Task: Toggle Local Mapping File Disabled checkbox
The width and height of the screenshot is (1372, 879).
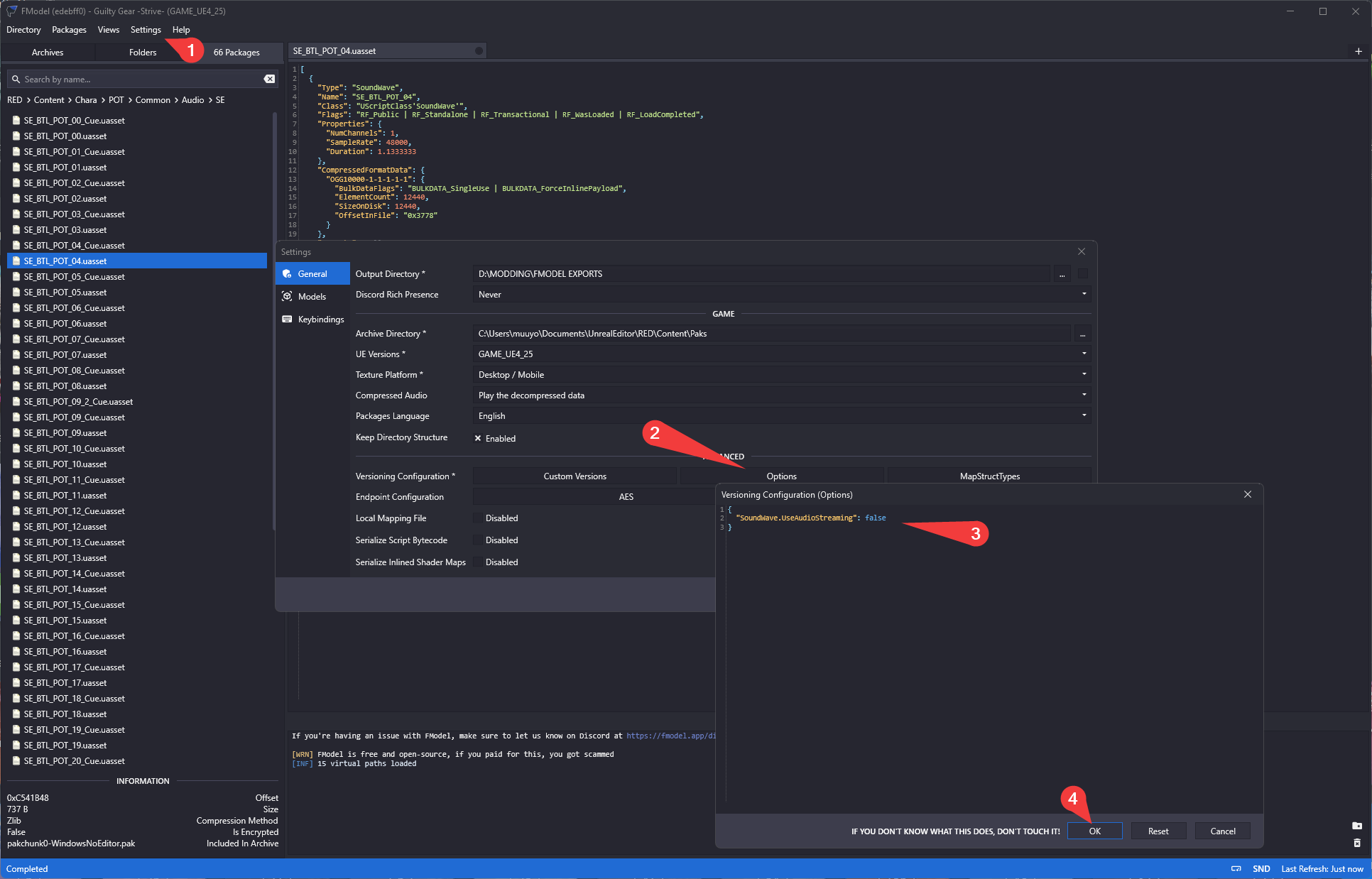Action: point(478,518)
